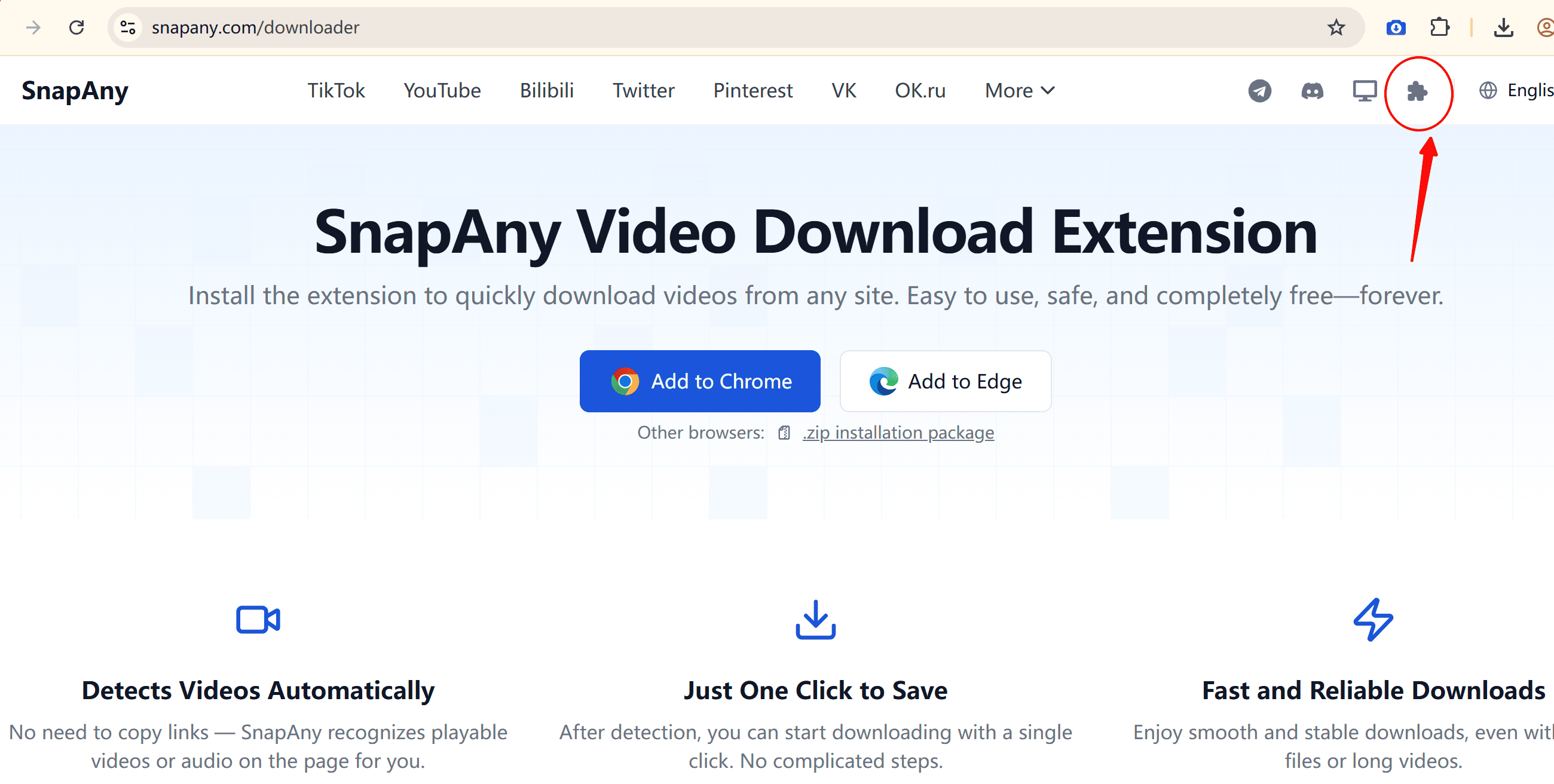Bookmark page with star icon

click(1336, 27)
